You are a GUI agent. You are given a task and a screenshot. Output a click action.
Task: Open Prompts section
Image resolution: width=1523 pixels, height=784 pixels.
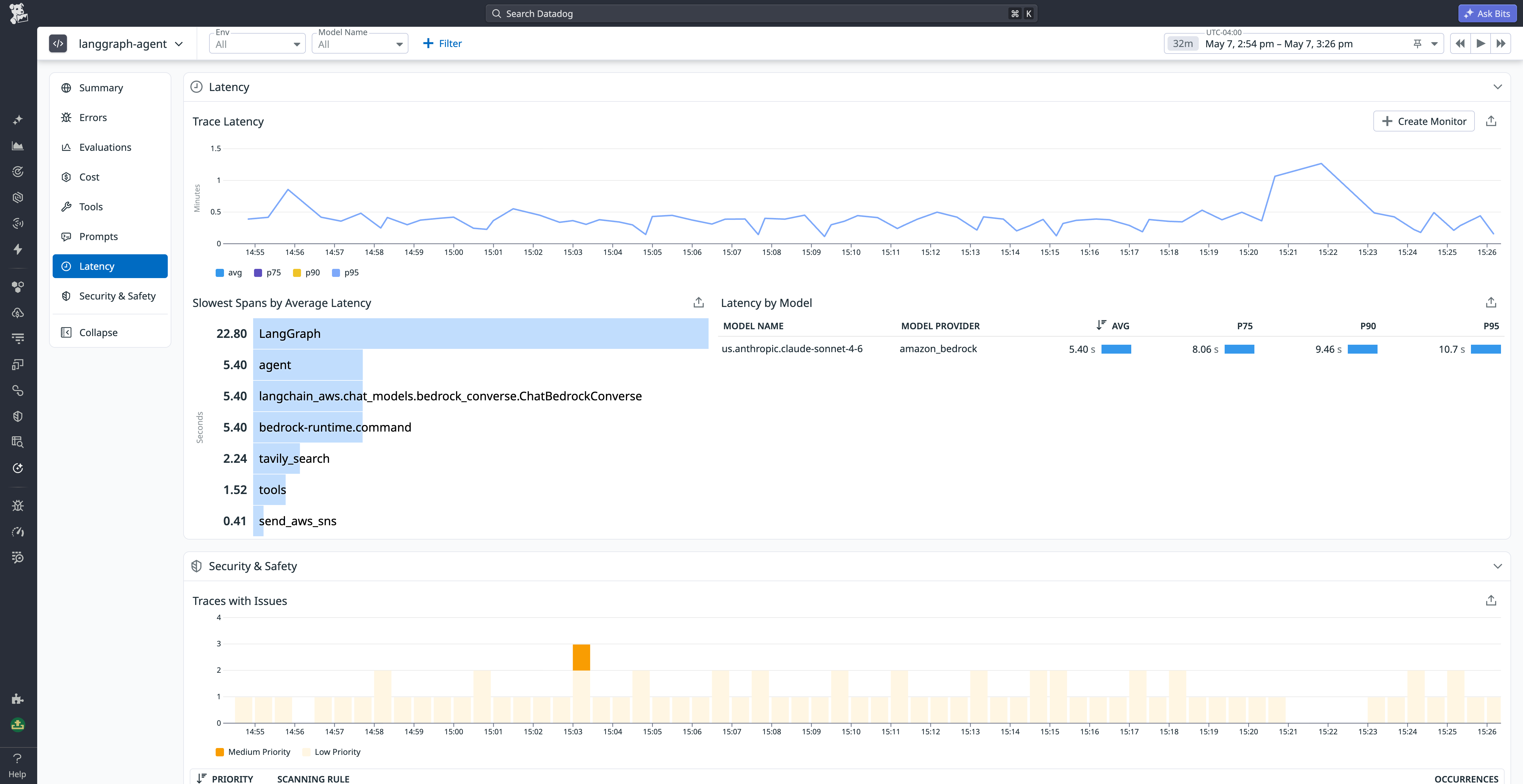click(x=110, y=236)
